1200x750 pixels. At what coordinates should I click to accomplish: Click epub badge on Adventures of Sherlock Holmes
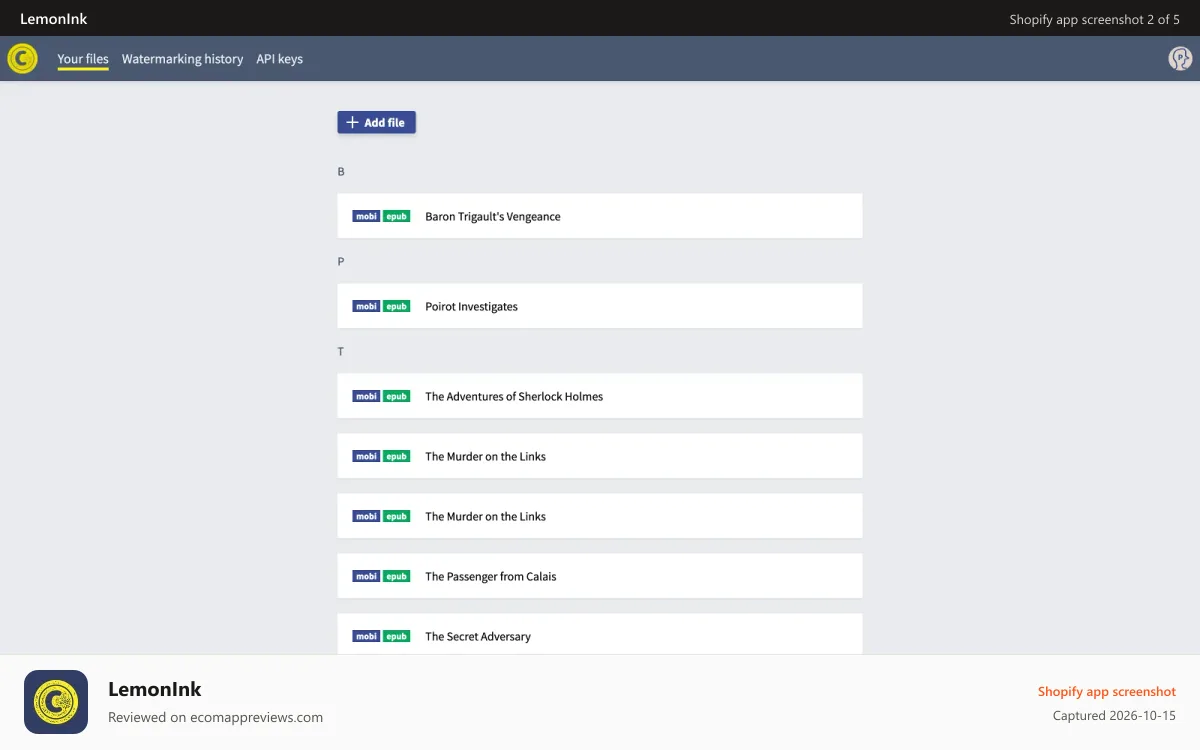(x=397, y=396)
